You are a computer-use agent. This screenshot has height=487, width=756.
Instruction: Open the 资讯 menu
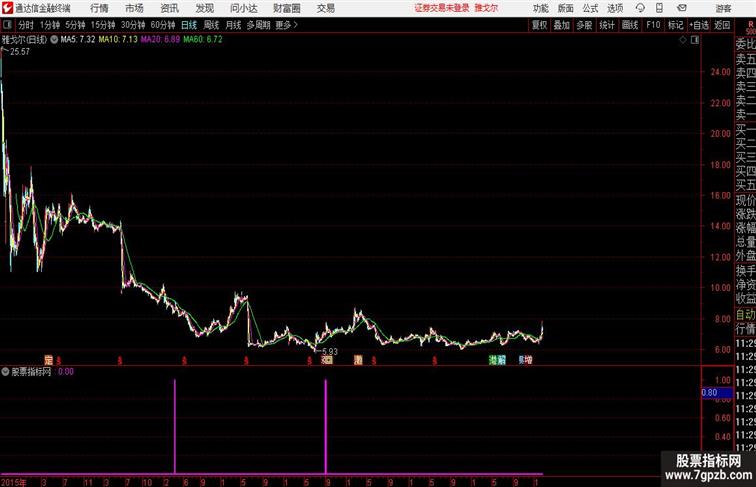click(x=169, y=8)
